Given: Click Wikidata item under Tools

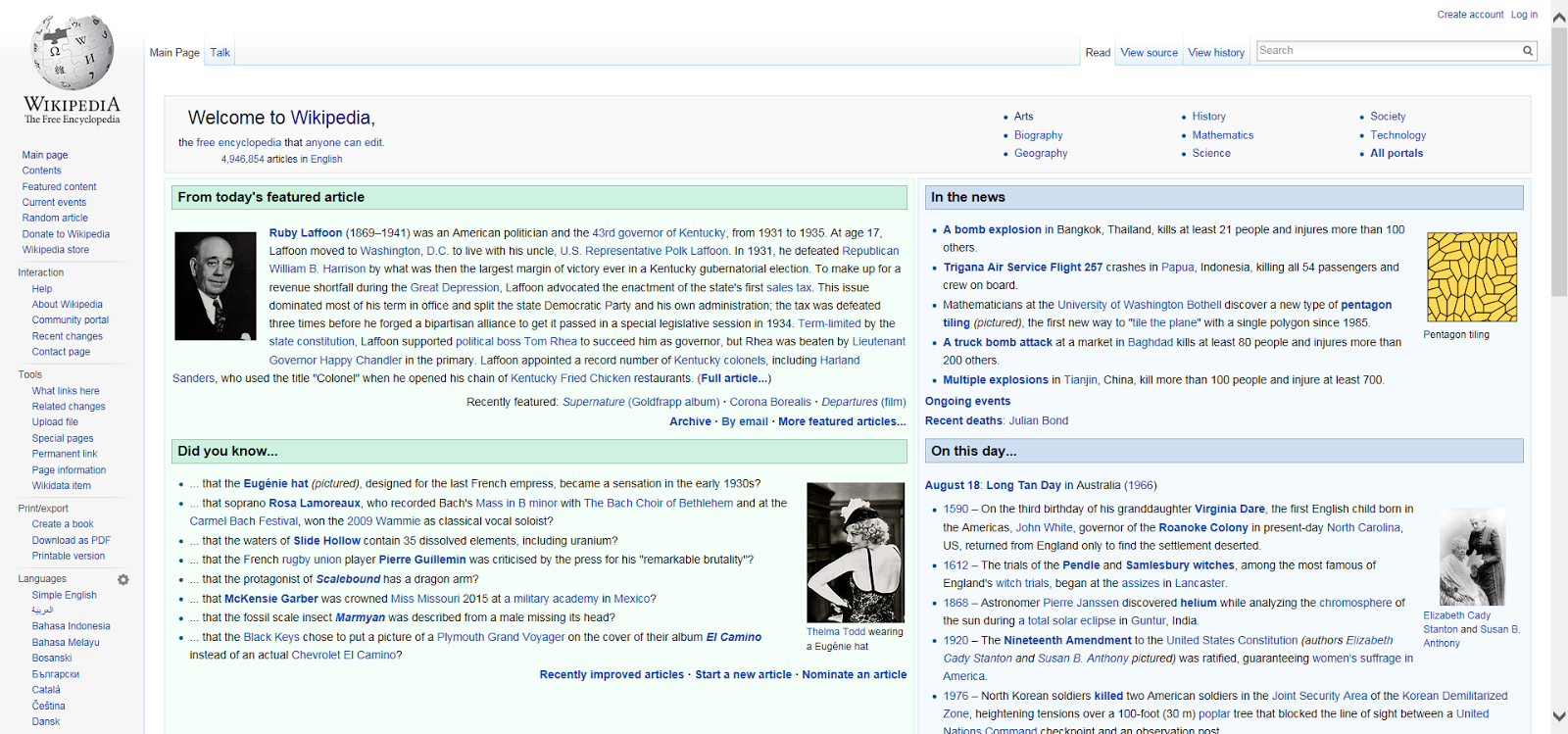Looking at the screenshot, I should coord(61,486).
